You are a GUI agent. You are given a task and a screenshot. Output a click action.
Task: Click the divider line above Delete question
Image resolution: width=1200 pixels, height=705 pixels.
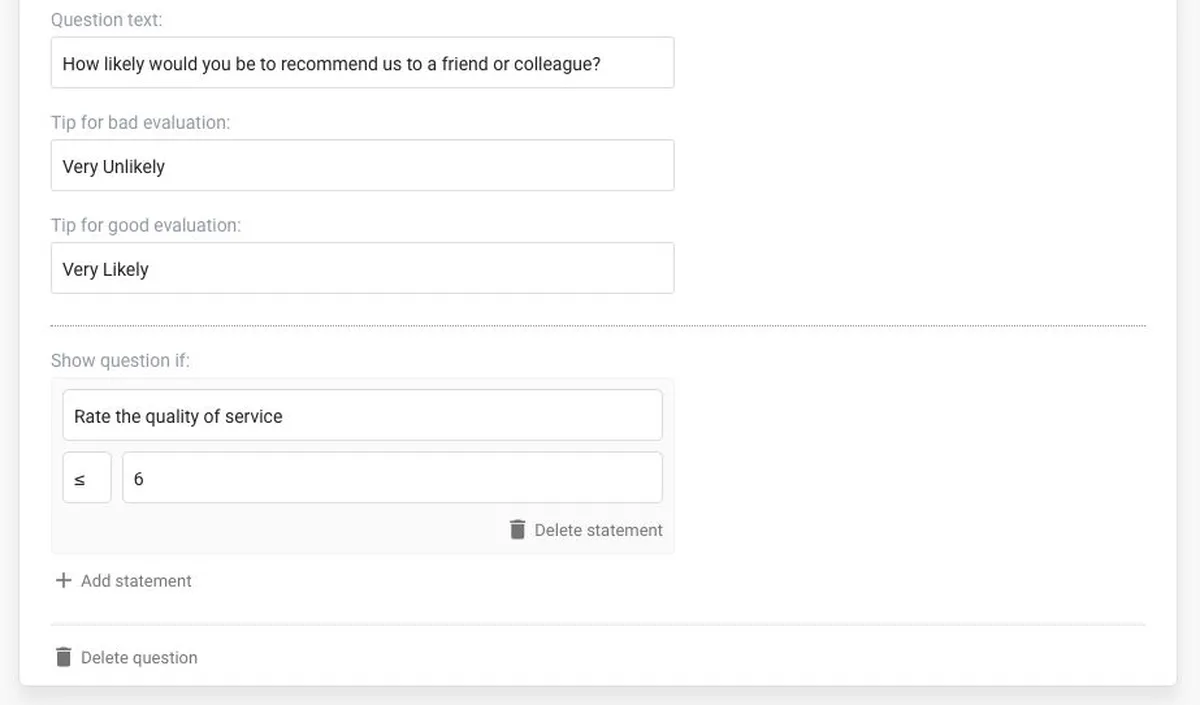coord(598,625)
